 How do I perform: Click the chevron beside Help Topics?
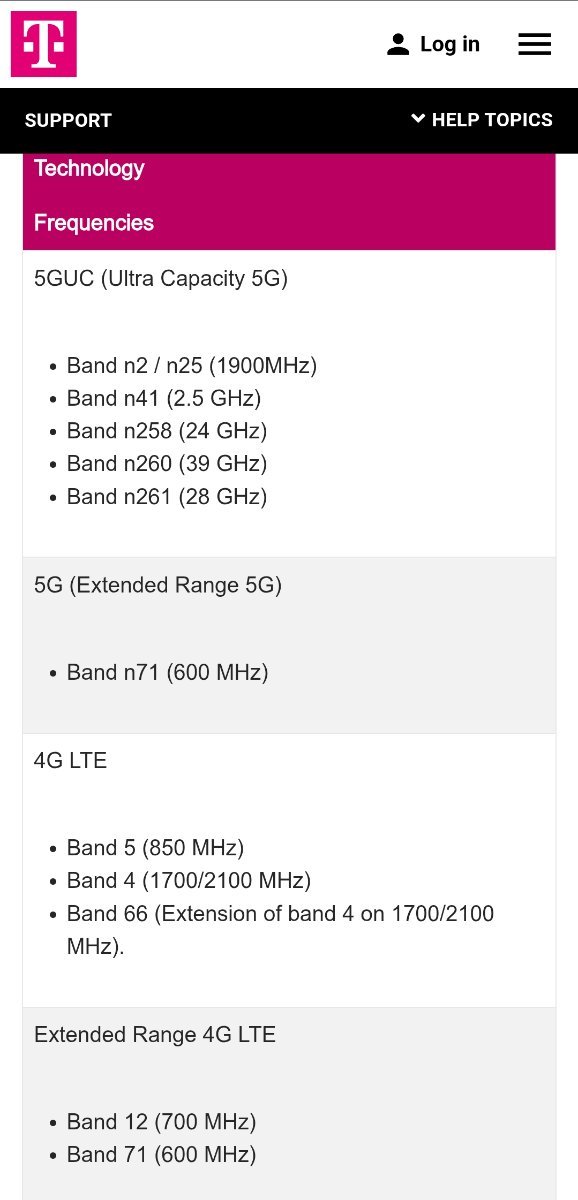[x=418, y=119]
